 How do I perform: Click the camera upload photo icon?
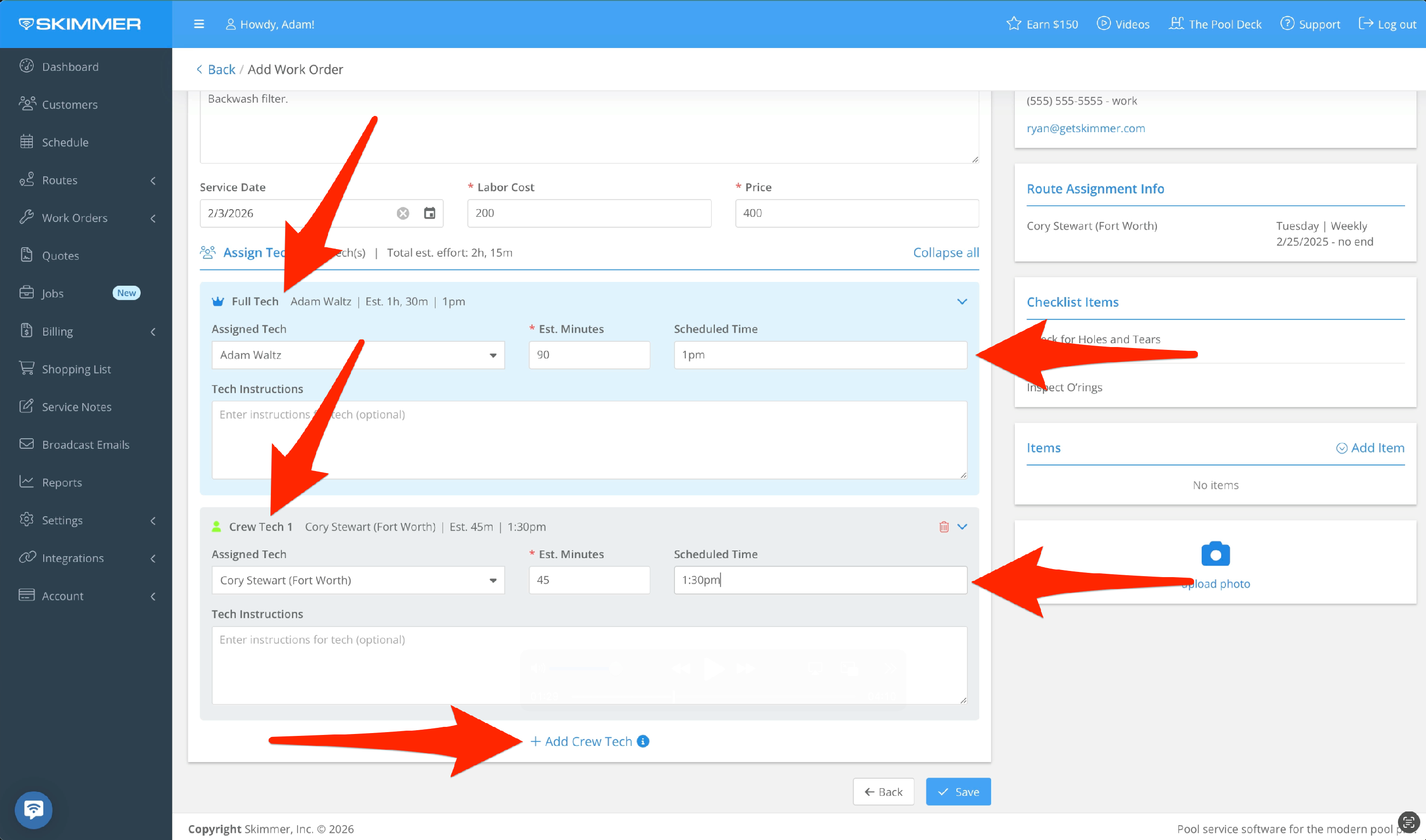1215,554
